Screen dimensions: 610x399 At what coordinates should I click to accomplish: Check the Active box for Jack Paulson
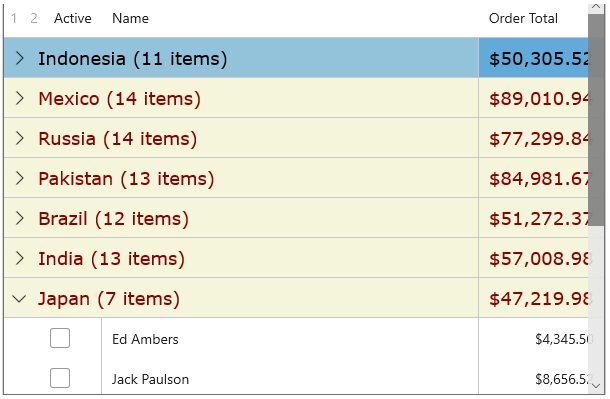tap(60, 378)
